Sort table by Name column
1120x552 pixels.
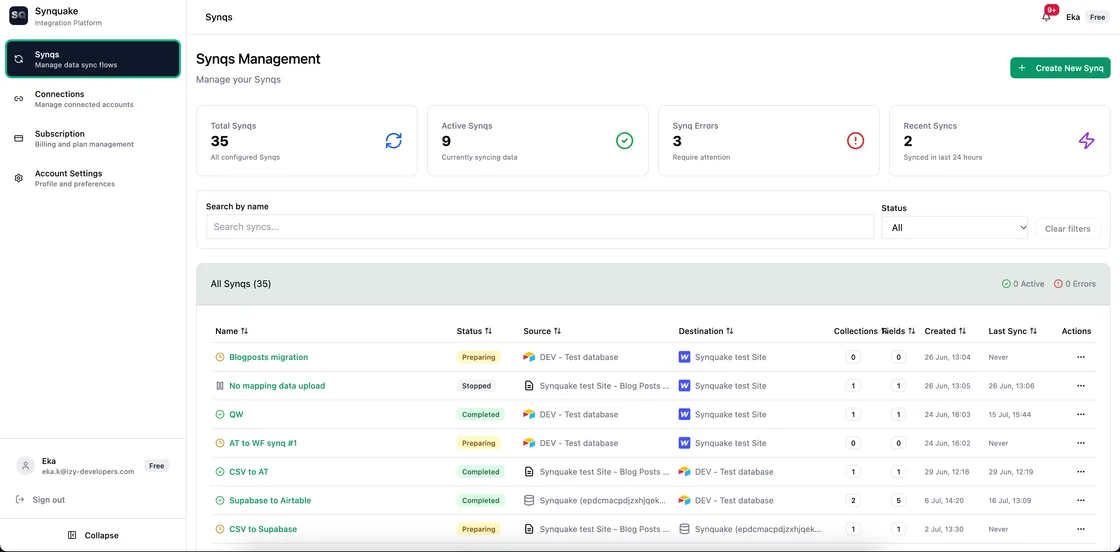231,331
